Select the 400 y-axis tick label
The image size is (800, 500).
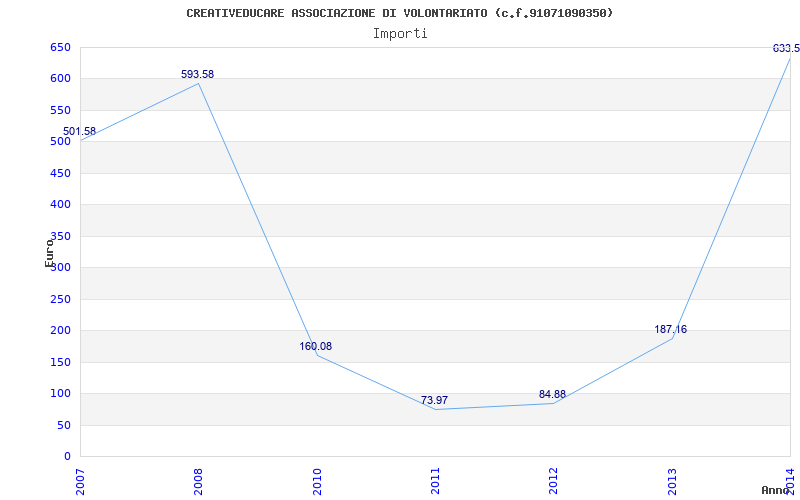[60, 205]
